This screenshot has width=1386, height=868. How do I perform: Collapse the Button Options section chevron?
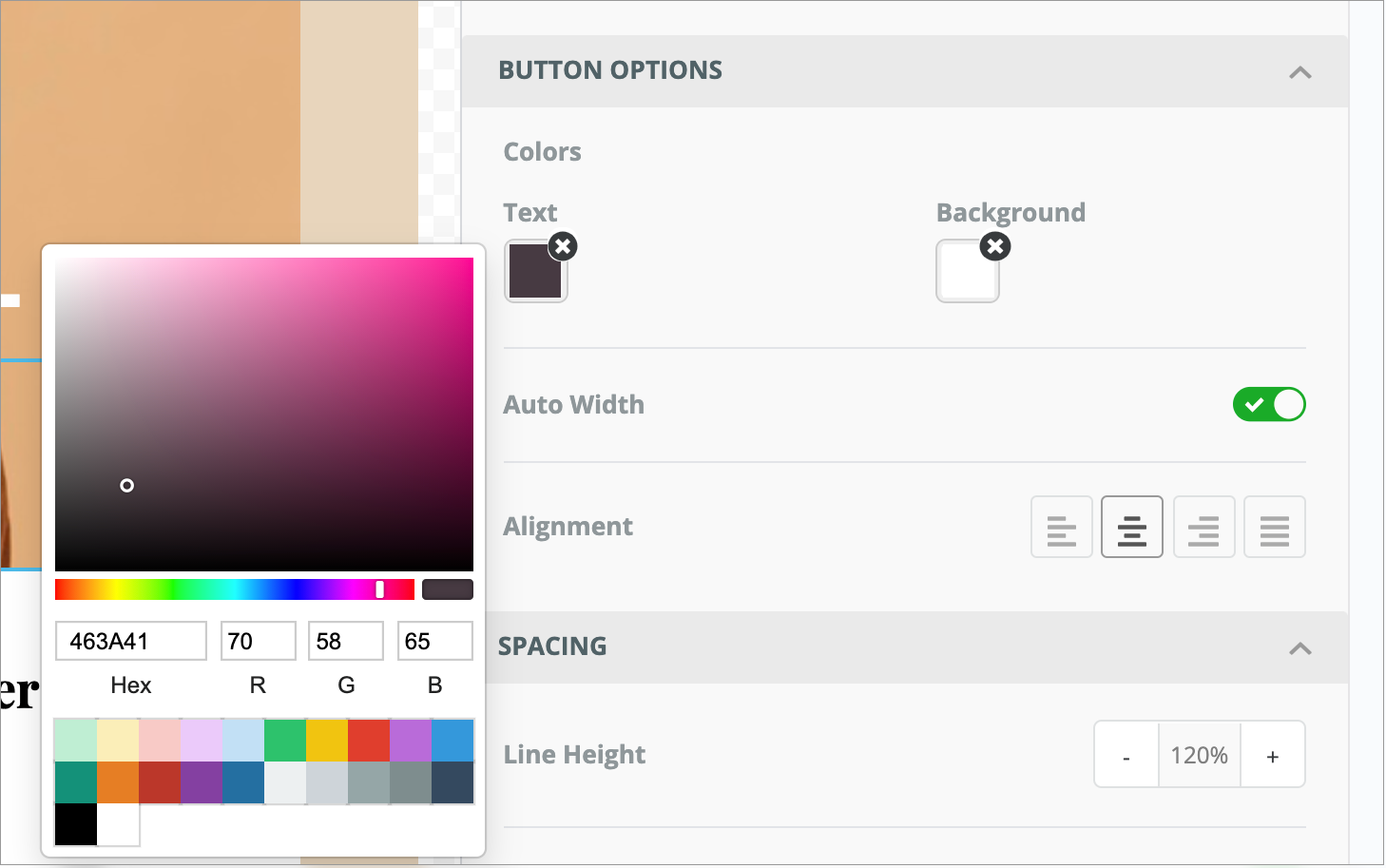coord(1299,72)
